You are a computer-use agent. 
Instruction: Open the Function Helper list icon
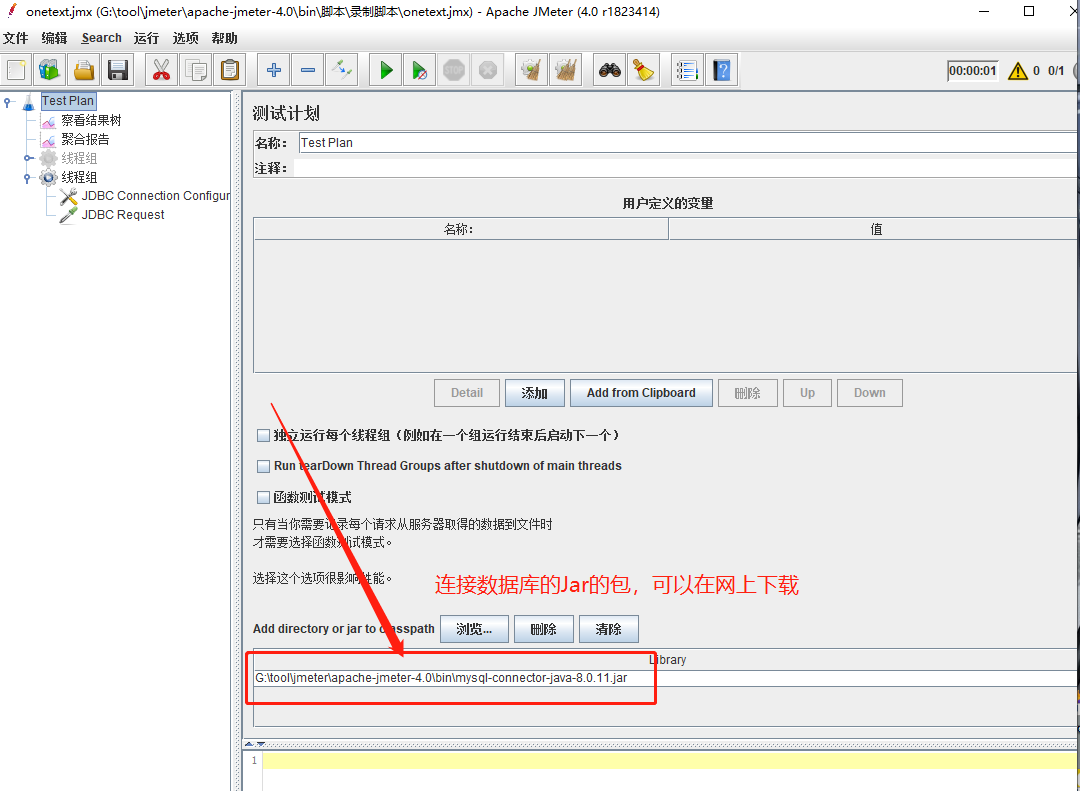pyautogui.click(x=687, y=70)
